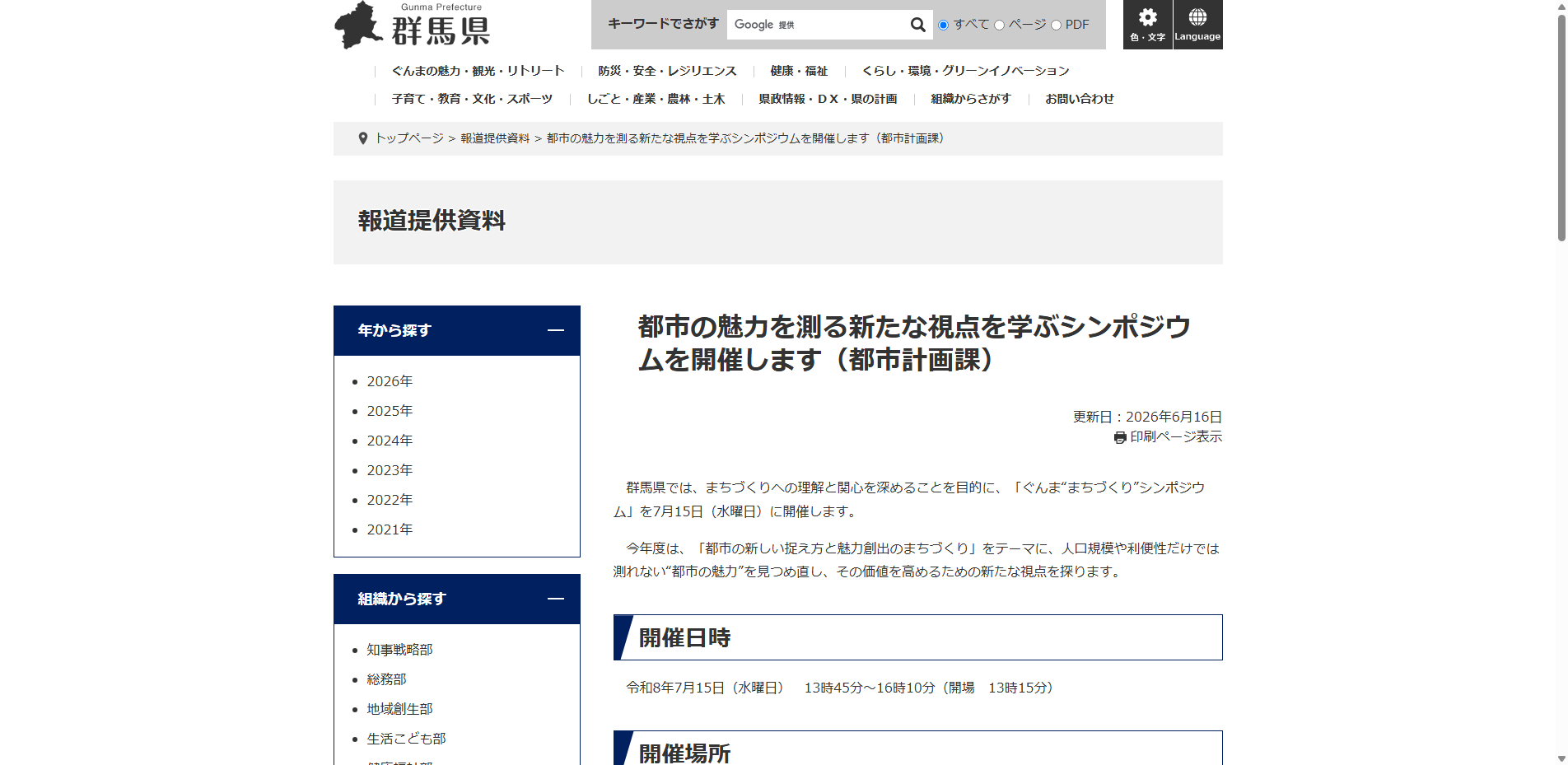Open the 総務部 link
The image size is (1568, 765).
(x=386, y=679)
